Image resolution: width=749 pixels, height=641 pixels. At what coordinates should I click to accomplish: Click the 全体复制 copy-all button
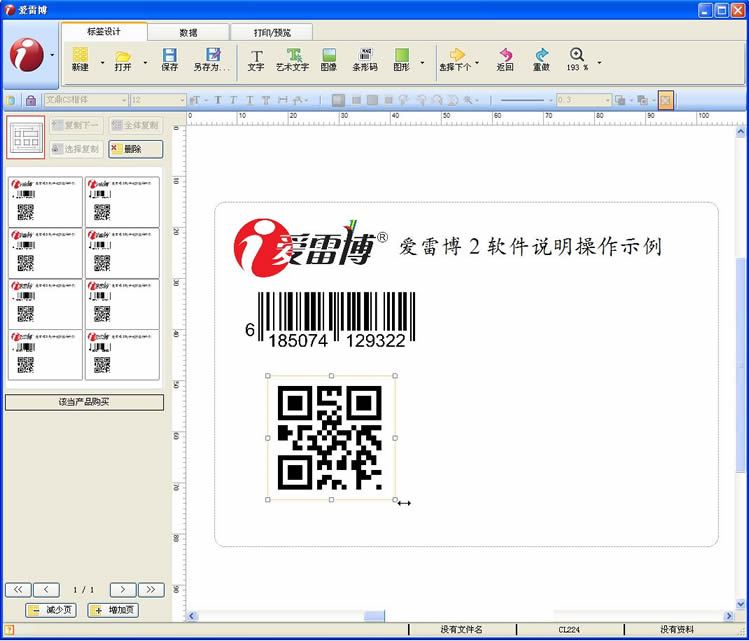136,125
